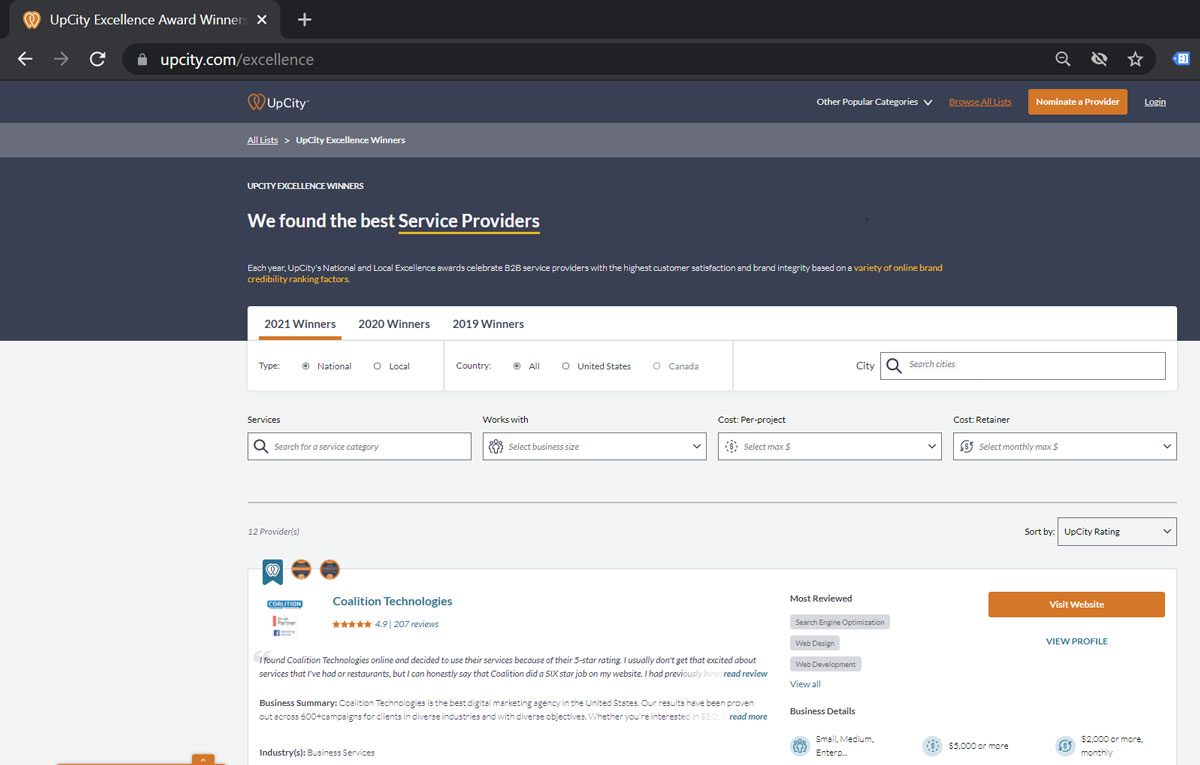Screen dimensions: 1200x765
Task: Open the Cost Per-project max dropdown
Action: tap(830, 447)
